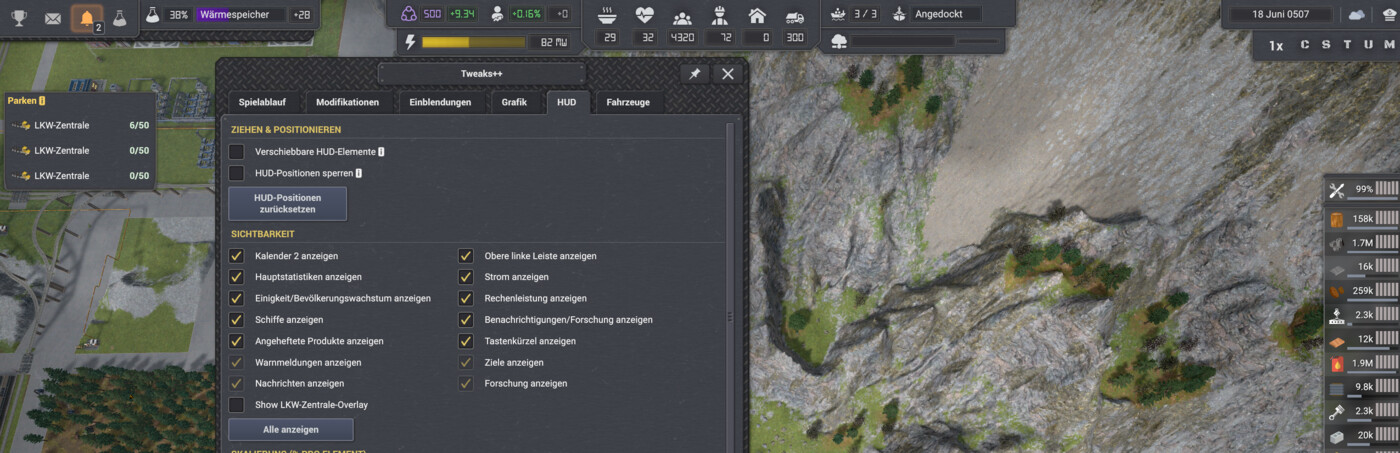Click the 18 Juni 0507 date display
1400x453 pixels.
pyautogui.click(x=1280, y=15)
